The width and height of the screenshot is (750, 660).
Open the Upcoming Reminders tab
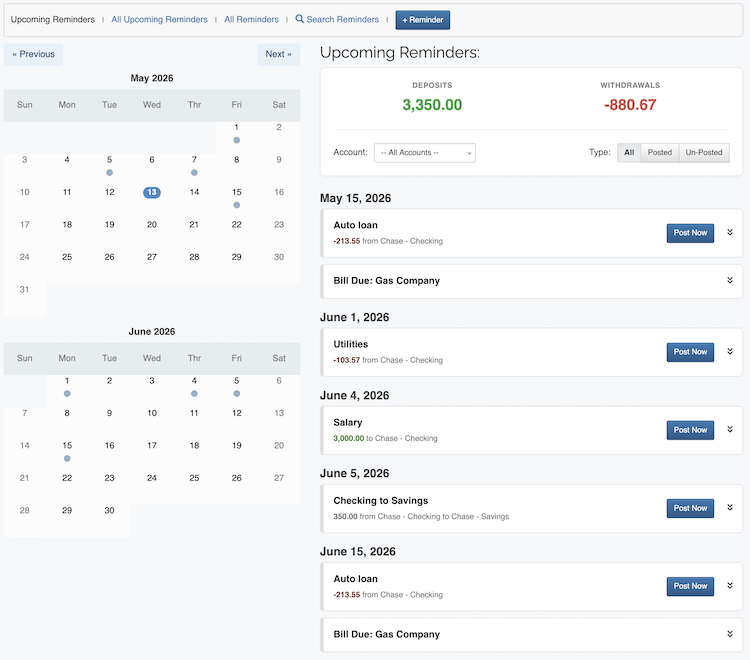pyautogui.click(x=53, y=20)
